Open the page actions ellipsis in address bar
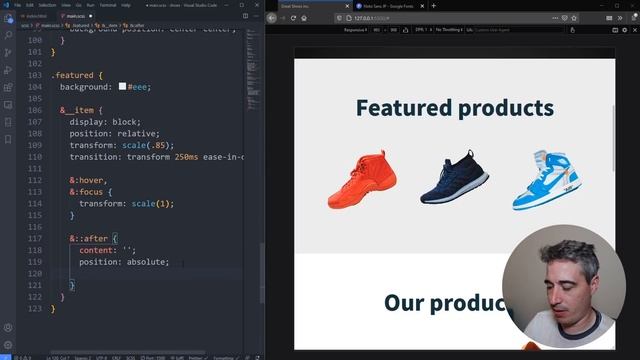 coord(555,18)
